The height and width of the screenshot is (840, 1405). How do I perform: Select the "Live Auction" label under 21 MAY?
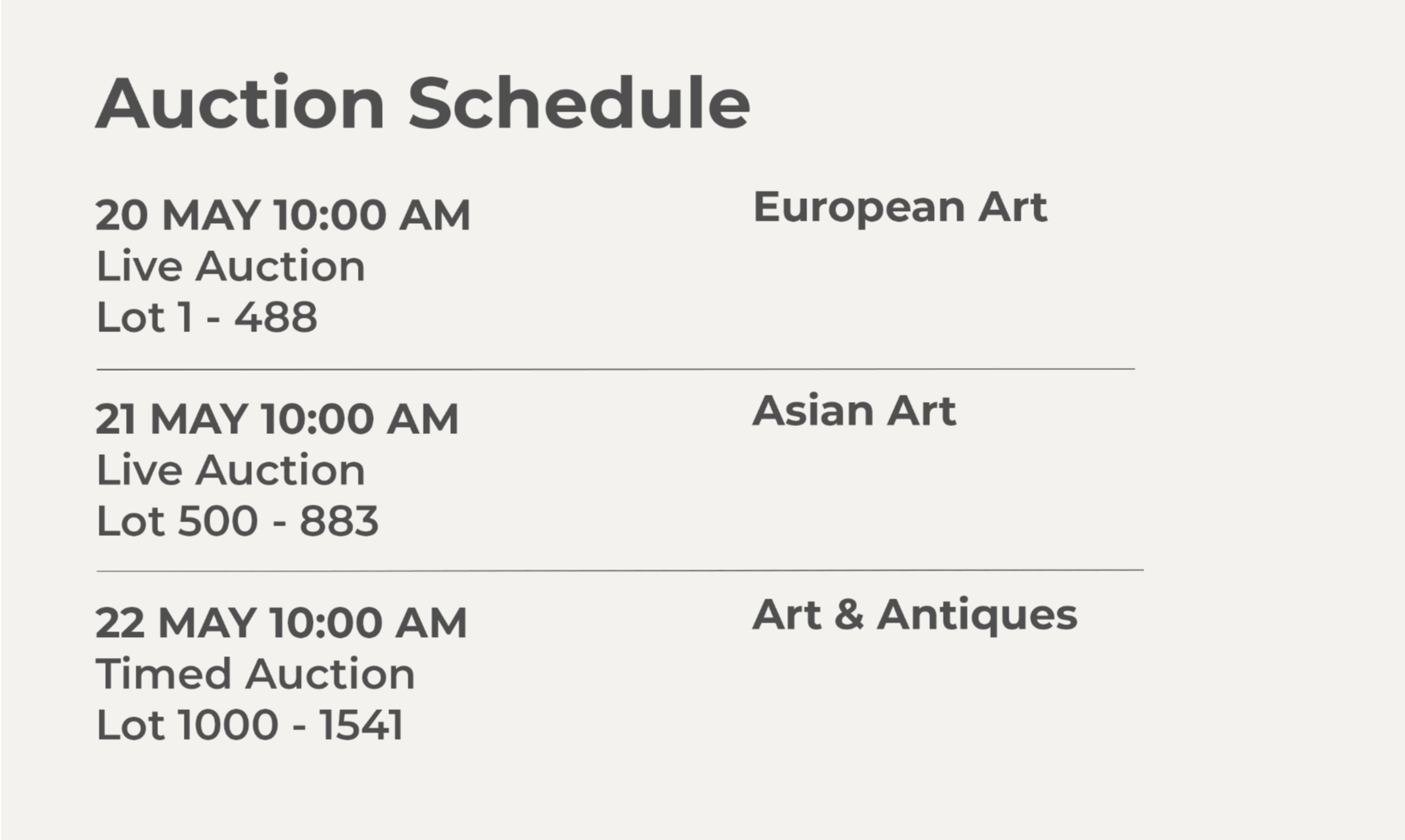230,470
